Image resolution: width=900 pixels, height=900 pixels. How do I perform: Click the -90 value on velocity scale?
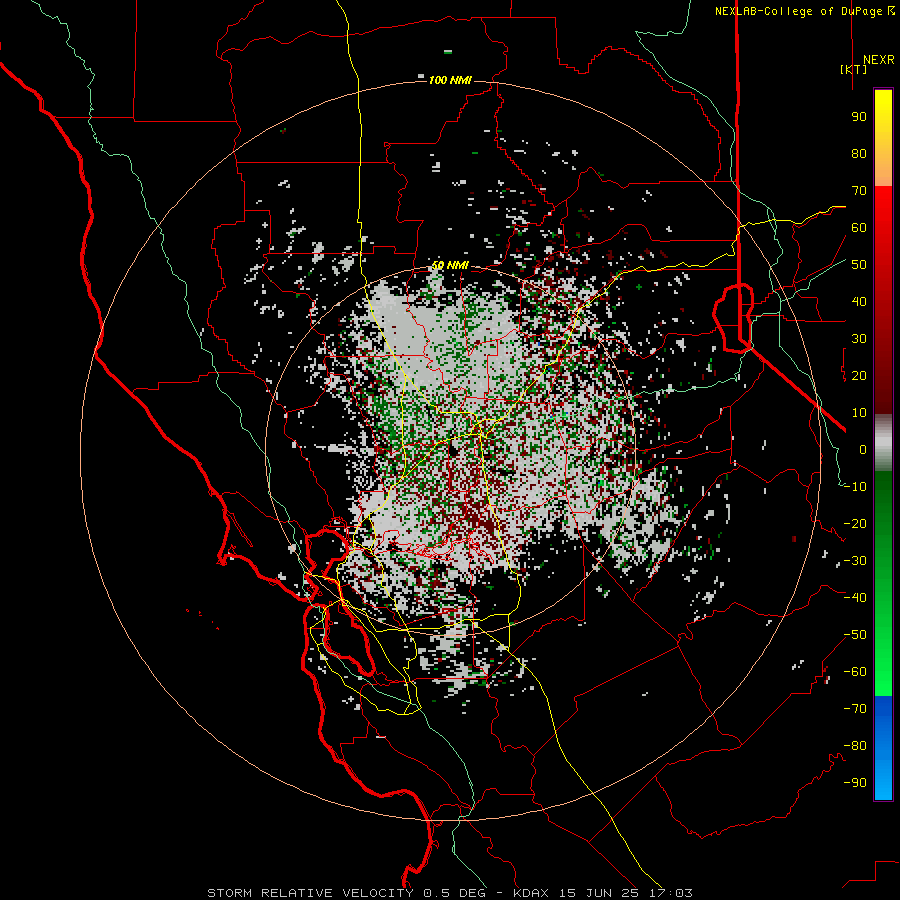(x=855, y=783)
